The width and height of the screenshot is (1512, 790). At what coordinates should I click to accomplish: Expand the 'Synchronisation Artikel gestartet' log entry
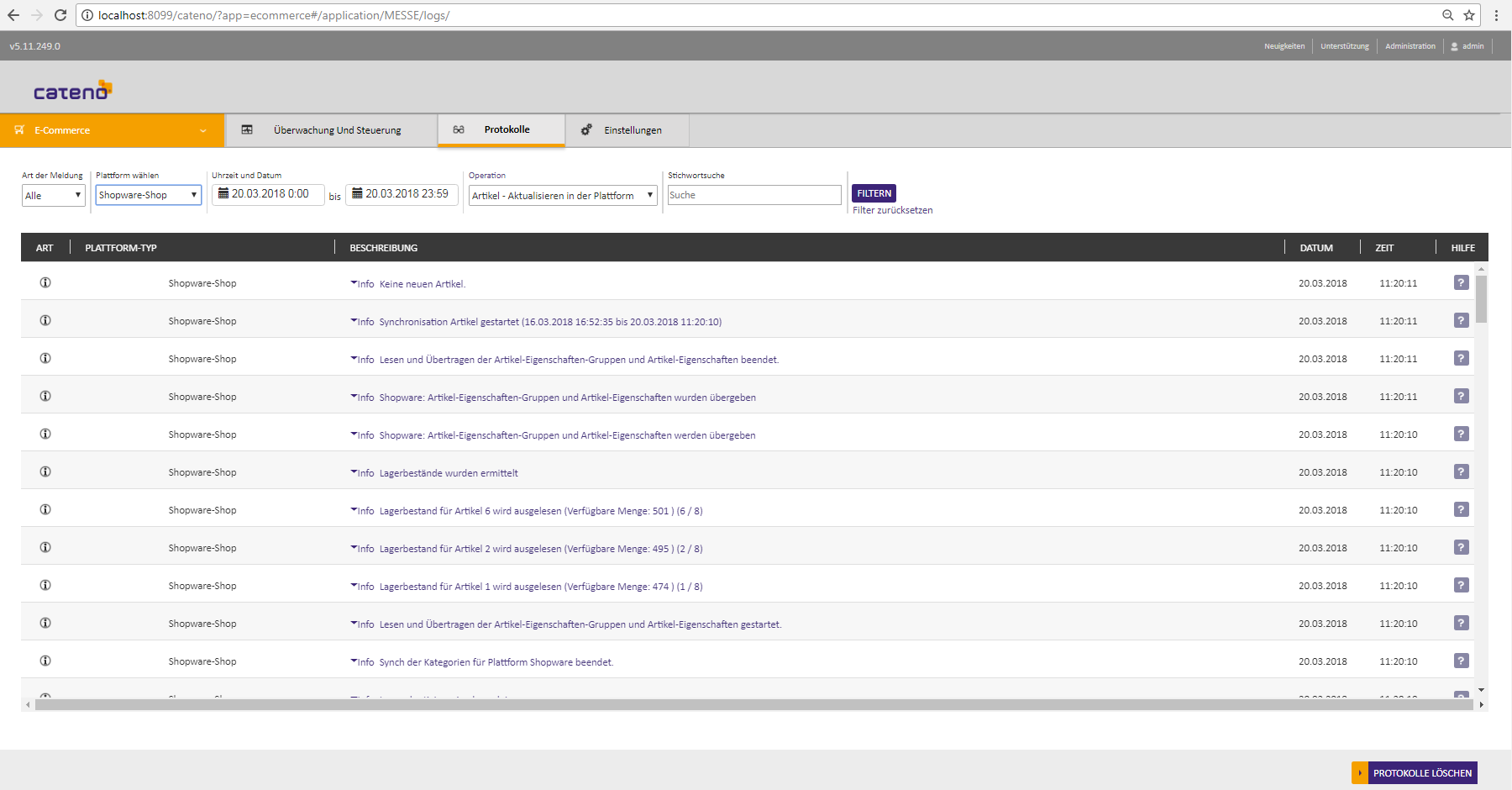tap(354, 321)
